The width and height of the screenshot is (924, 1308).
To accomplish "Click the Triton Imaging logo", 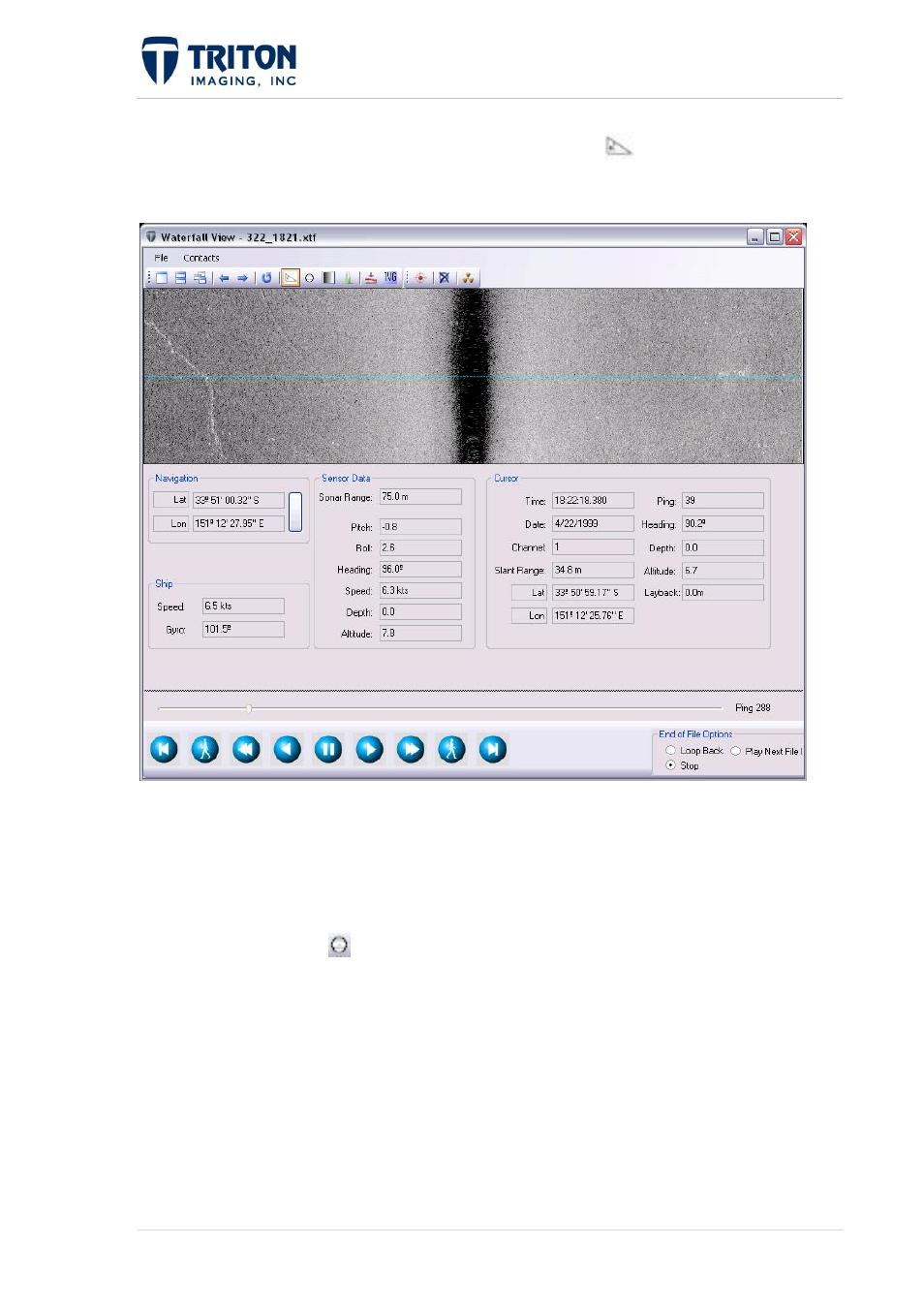I will [220, 61].
